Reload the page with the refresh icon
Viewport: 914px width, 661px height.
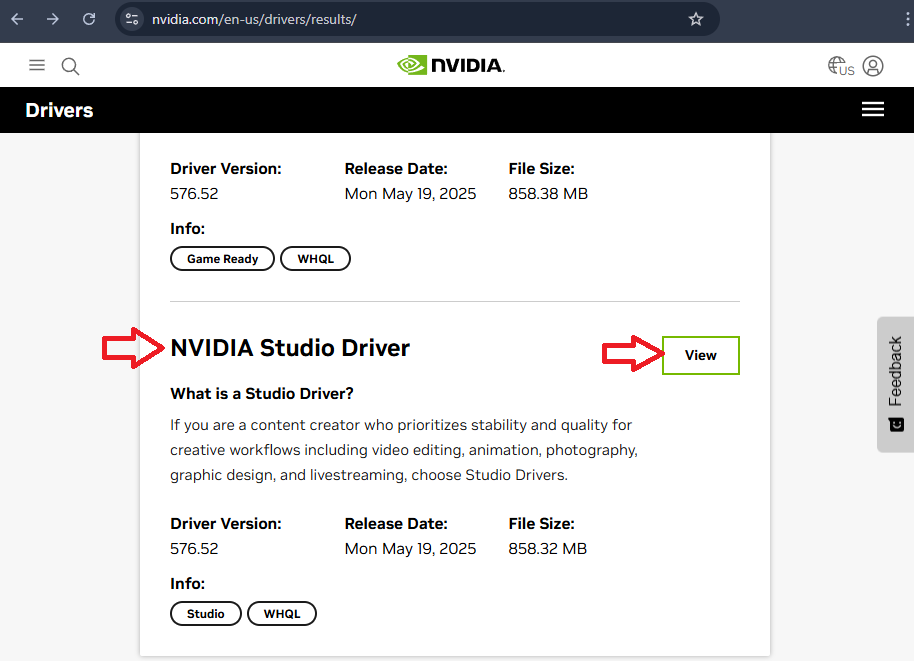pos(89,18)
